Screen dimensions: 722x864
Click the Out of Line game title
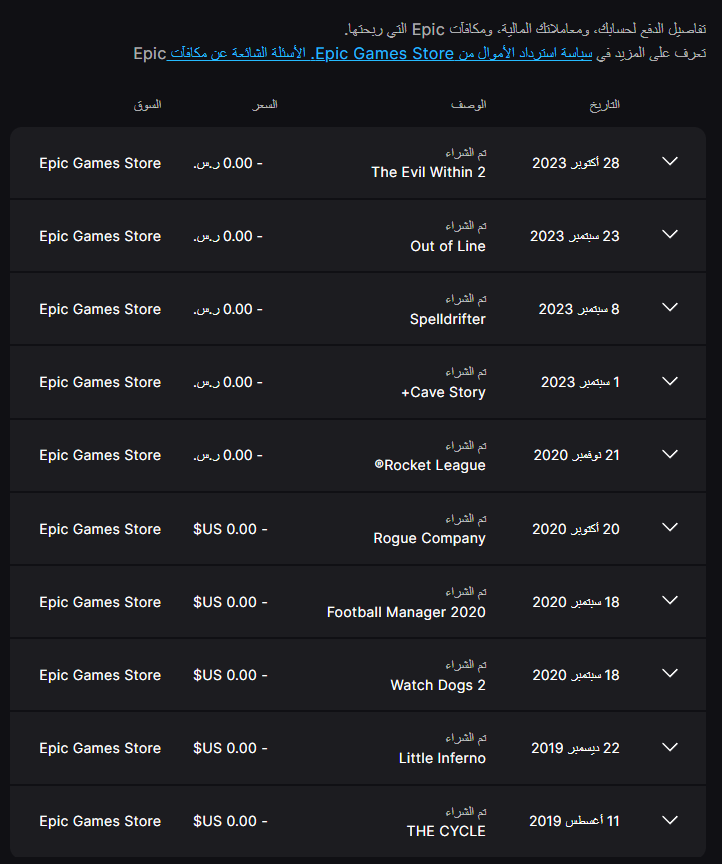click(x=447, y=246)
